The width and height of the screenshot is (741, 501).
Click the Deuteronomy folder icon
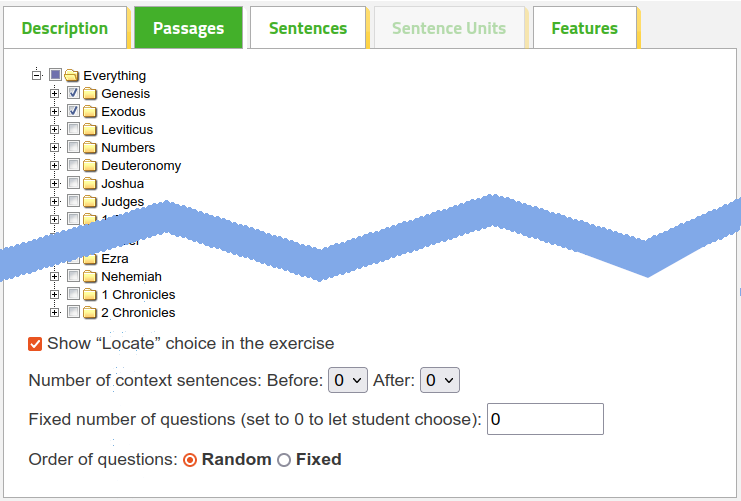click(x=90, y=165)
